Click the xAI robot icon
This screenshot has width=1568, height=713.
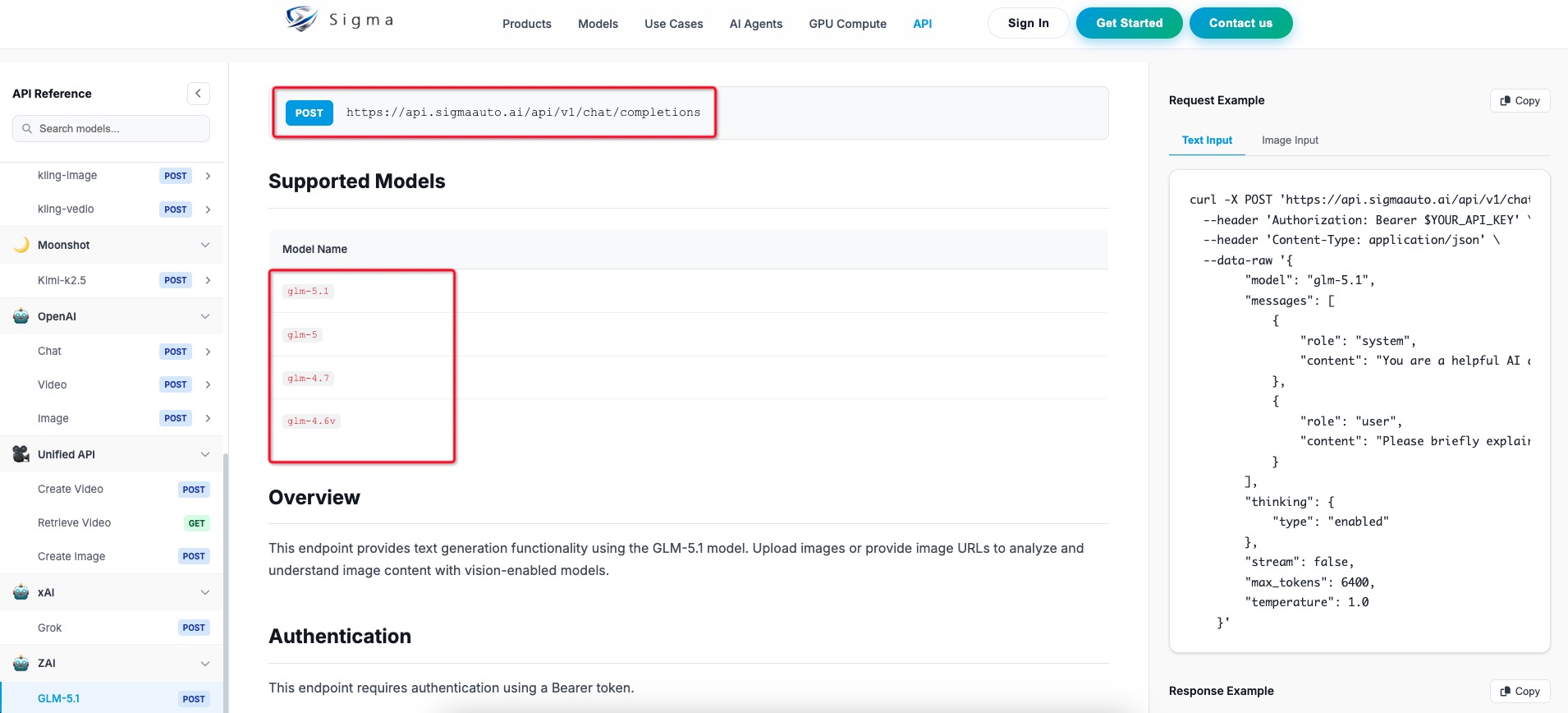pos(21,592)
